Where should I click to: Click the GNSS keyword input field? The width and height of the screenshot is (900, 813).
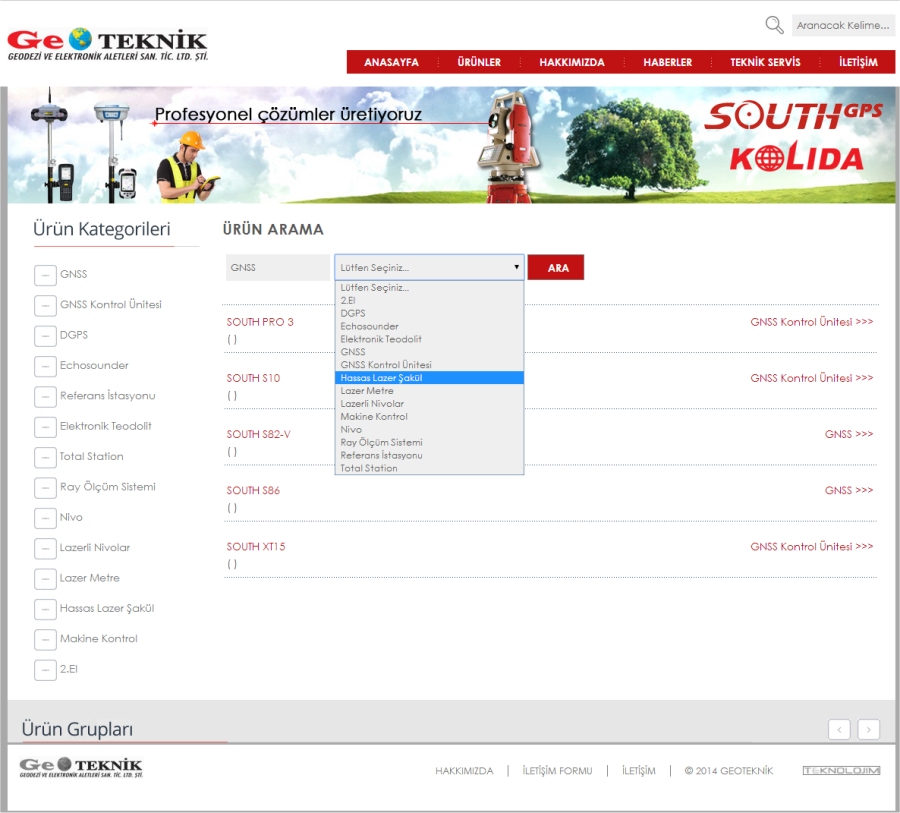[x=278, y=268]
